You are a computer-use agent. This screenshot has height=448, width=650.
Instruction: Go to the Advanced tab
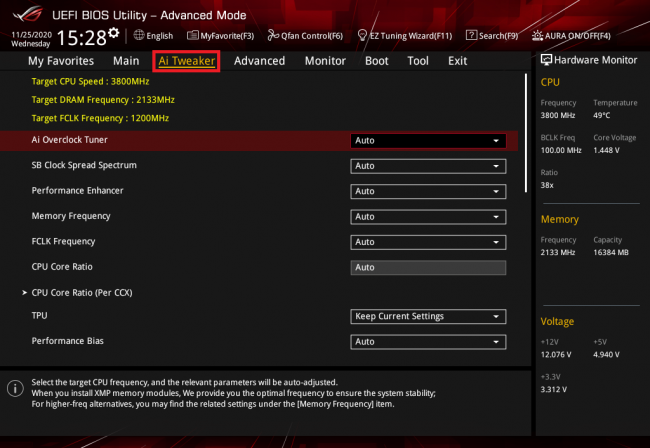[x=260, y=61]
